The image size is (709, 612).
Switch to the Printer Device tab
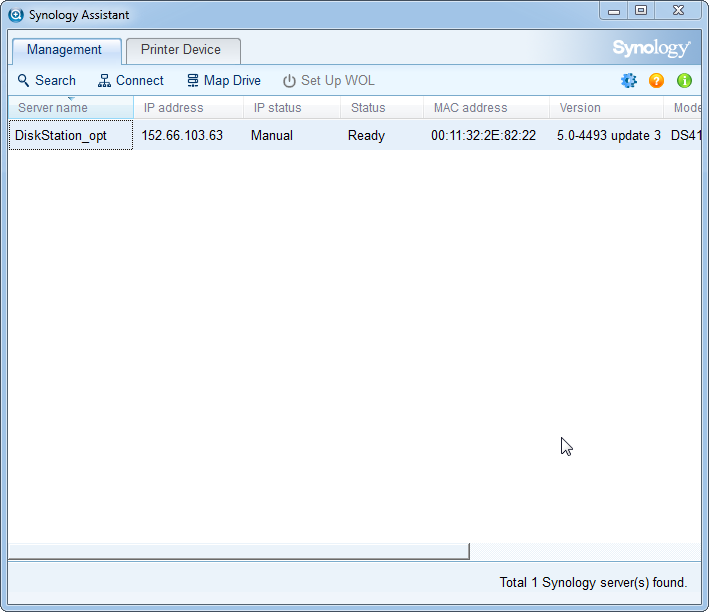[x=181, y=50]
